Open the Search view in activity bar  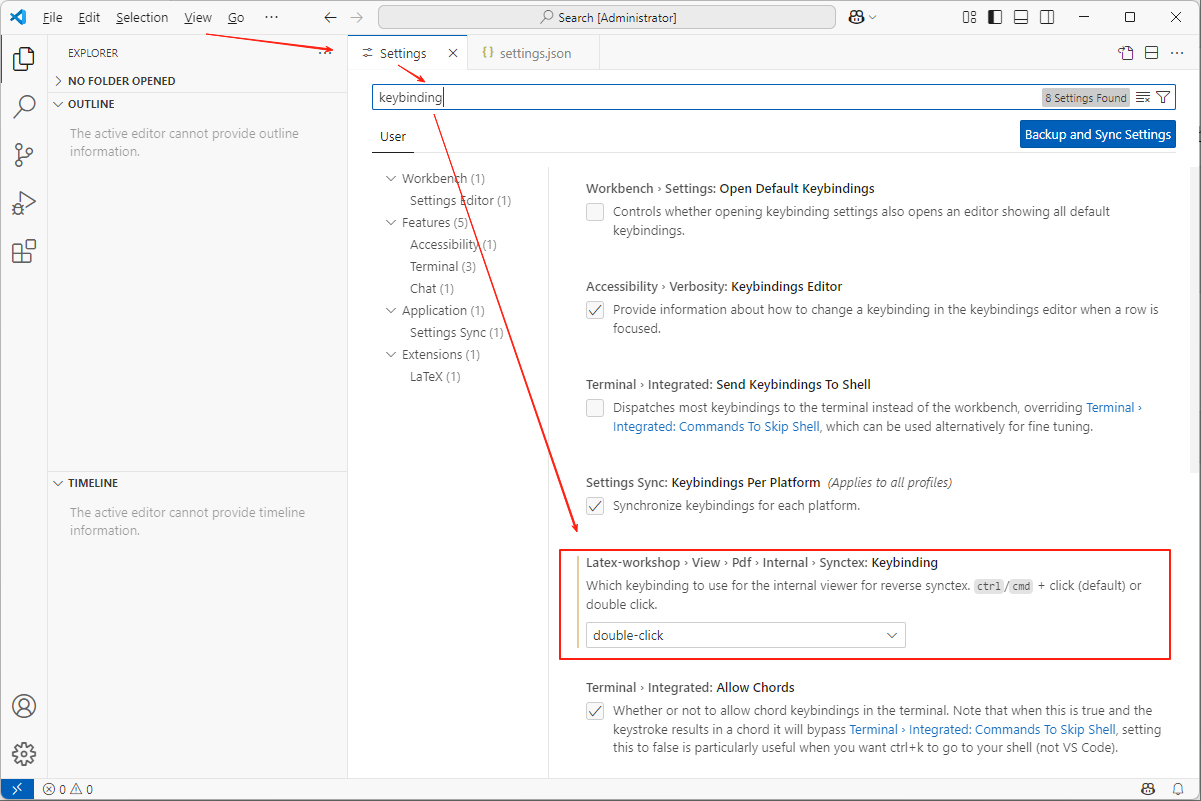point(24,107)
